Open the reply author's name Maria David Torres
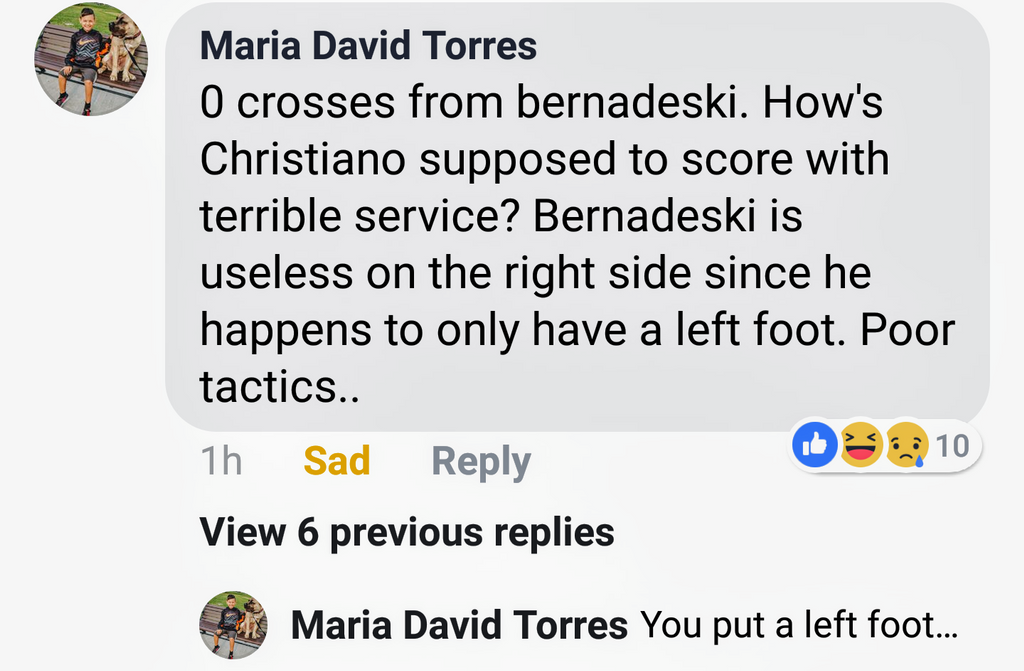 [459, 626]
